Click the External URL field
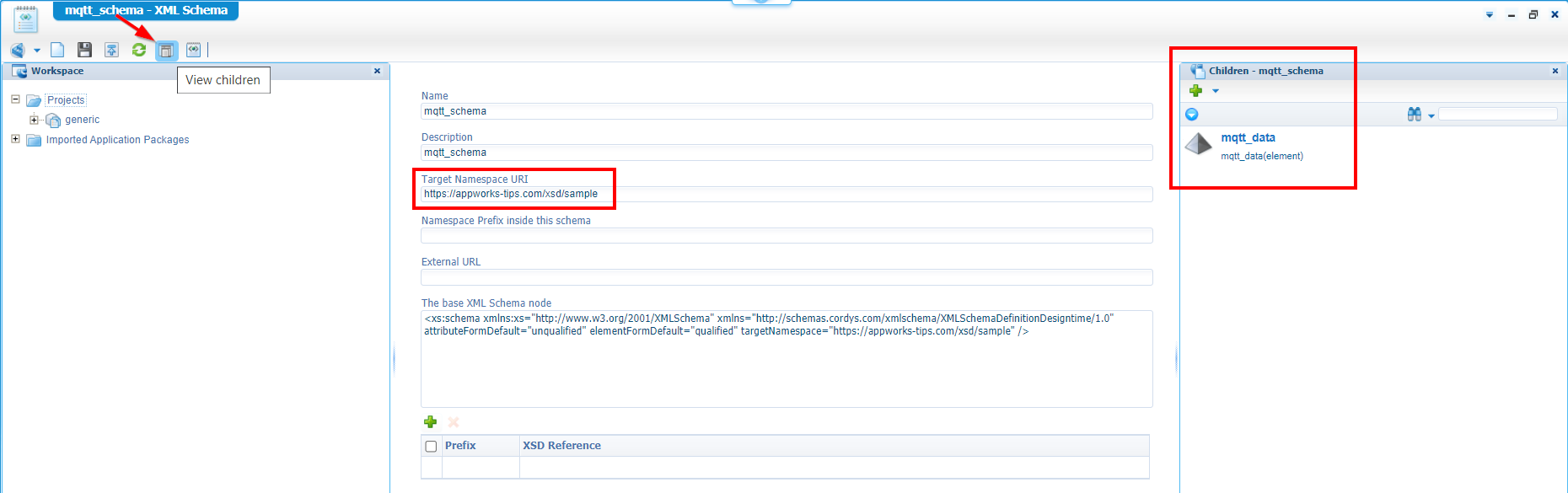 coord(787,276)
